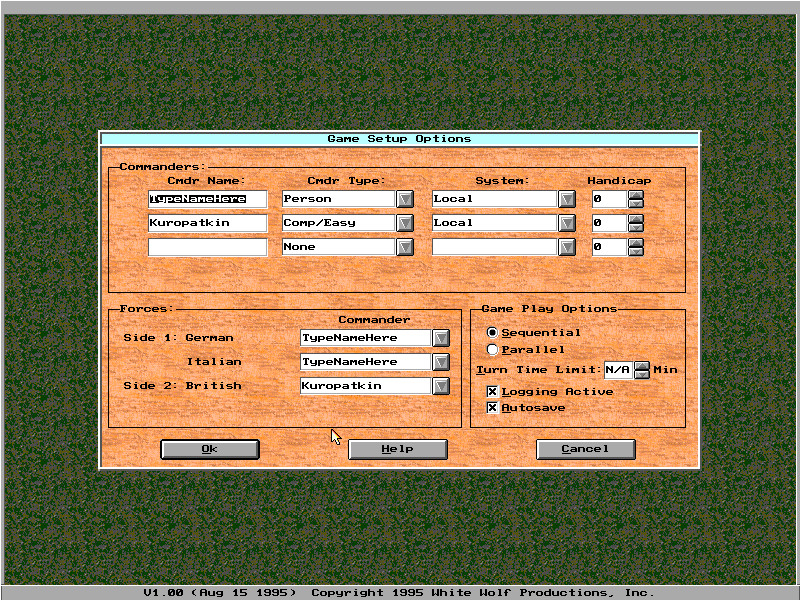Toggle the Autosave checkbox
Viewport: 800px width, 600px height.
[492, 408]
